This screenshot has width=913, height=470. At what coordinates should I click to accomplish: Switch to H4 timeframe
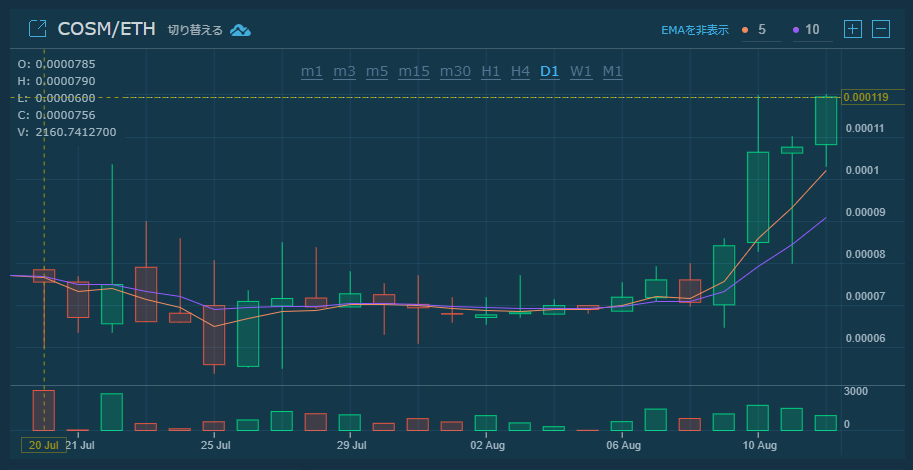coord(520,71)
